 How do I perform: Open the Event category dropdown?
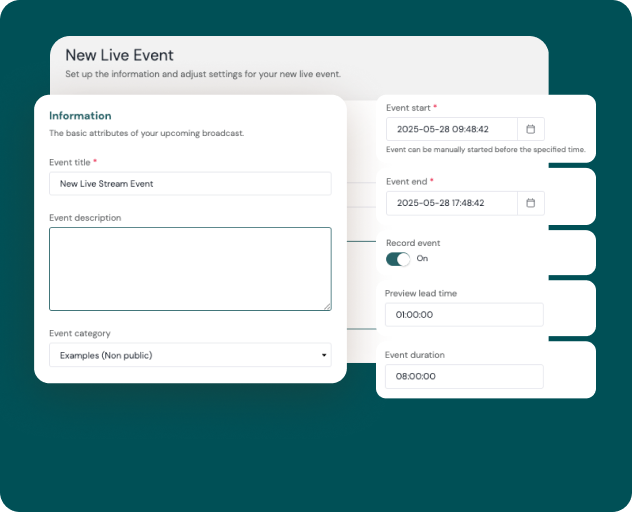pos(190,355)
